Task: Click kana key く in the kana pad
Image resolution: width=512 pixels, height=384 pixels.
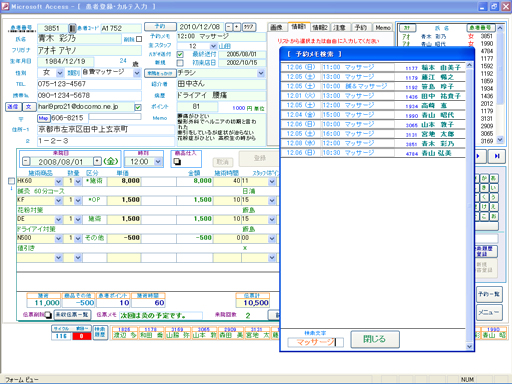Action: (484, 197)
